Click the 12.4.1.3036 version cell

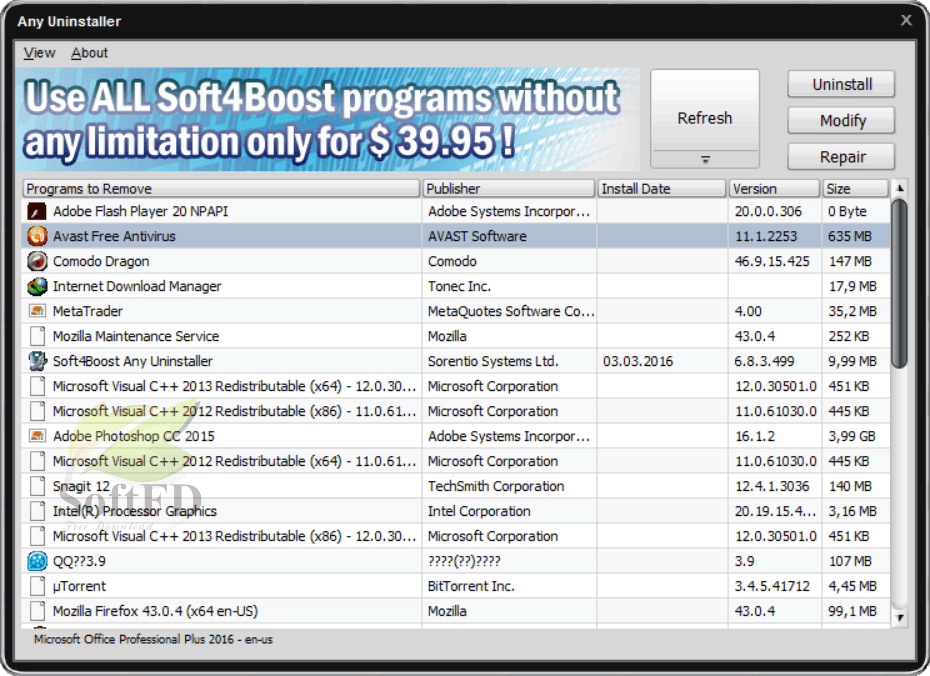click(775, 486)
